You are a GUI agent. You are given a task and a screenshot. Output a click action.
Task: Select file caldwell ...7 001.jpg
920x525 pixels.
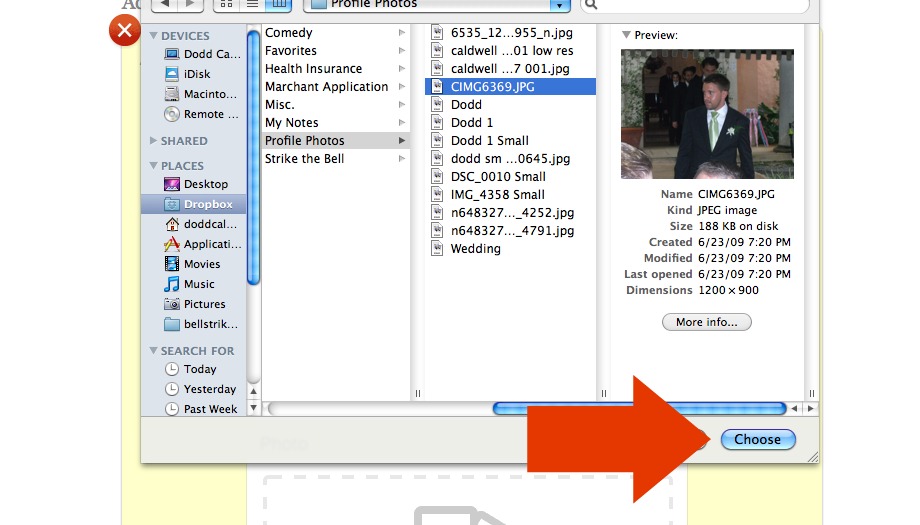point(510,69)
